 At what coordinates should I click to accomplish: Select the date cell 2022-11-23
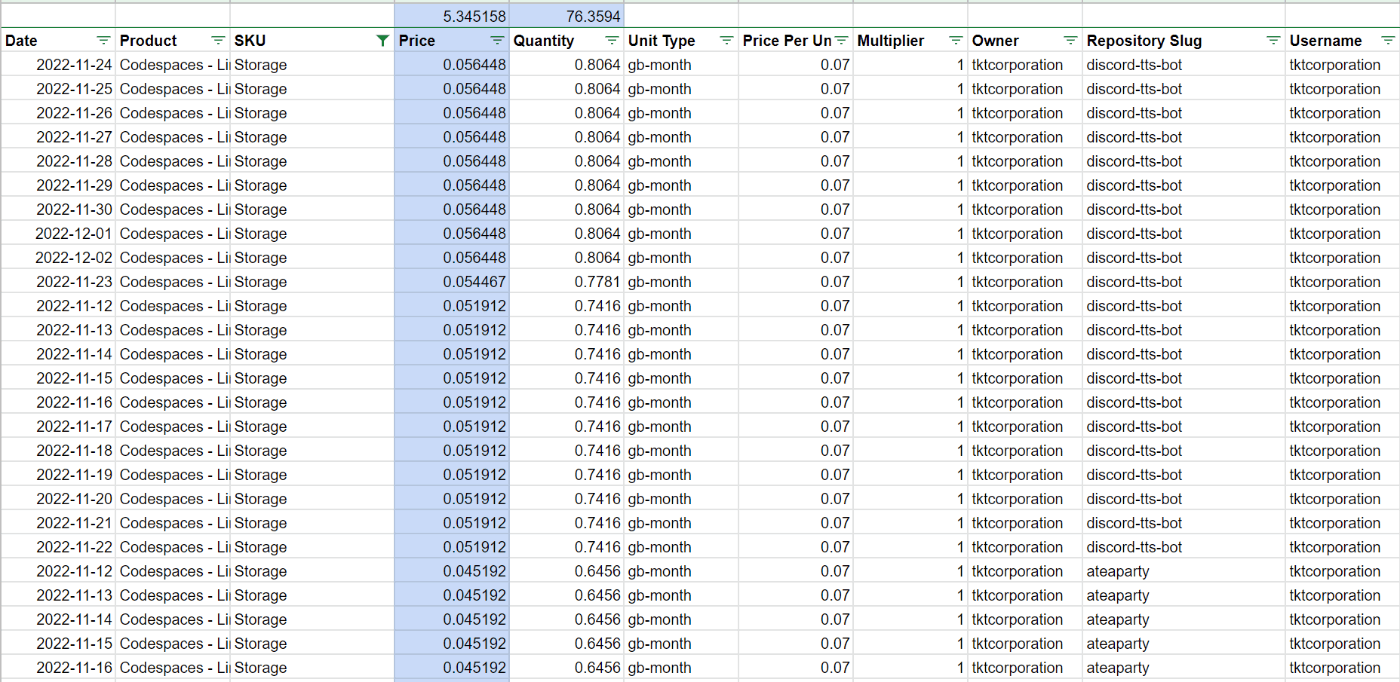(58, 282)
